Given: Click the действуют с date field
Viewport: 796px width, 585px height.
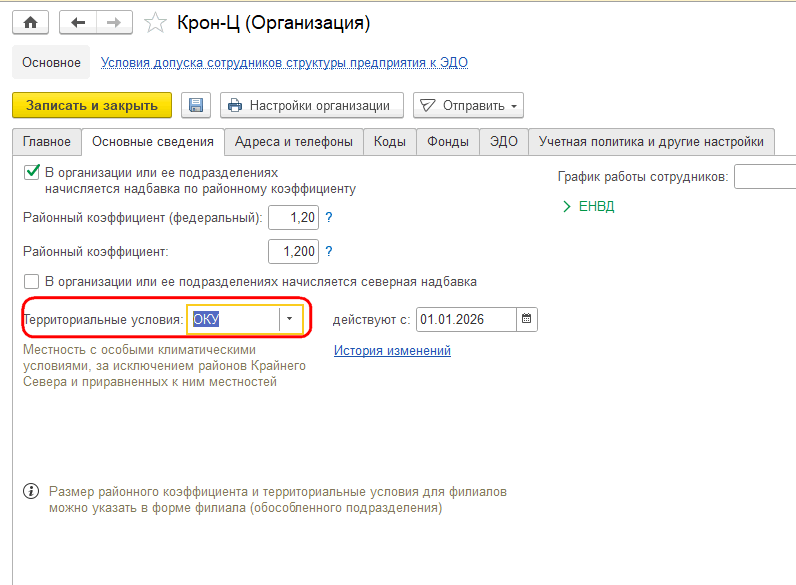Looking at the screenshot, I should [466, 319].
